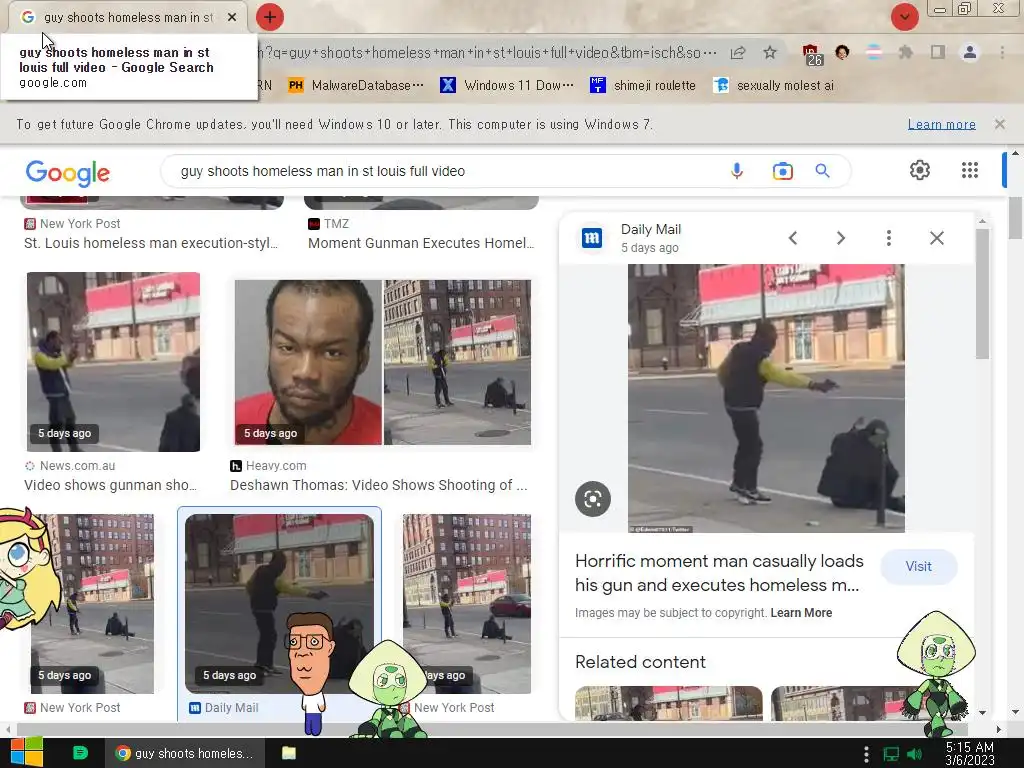This screenshot has width=1024, height=768.
Task: Start voice search with the microphone icon
Action: [x=737, y=171]
